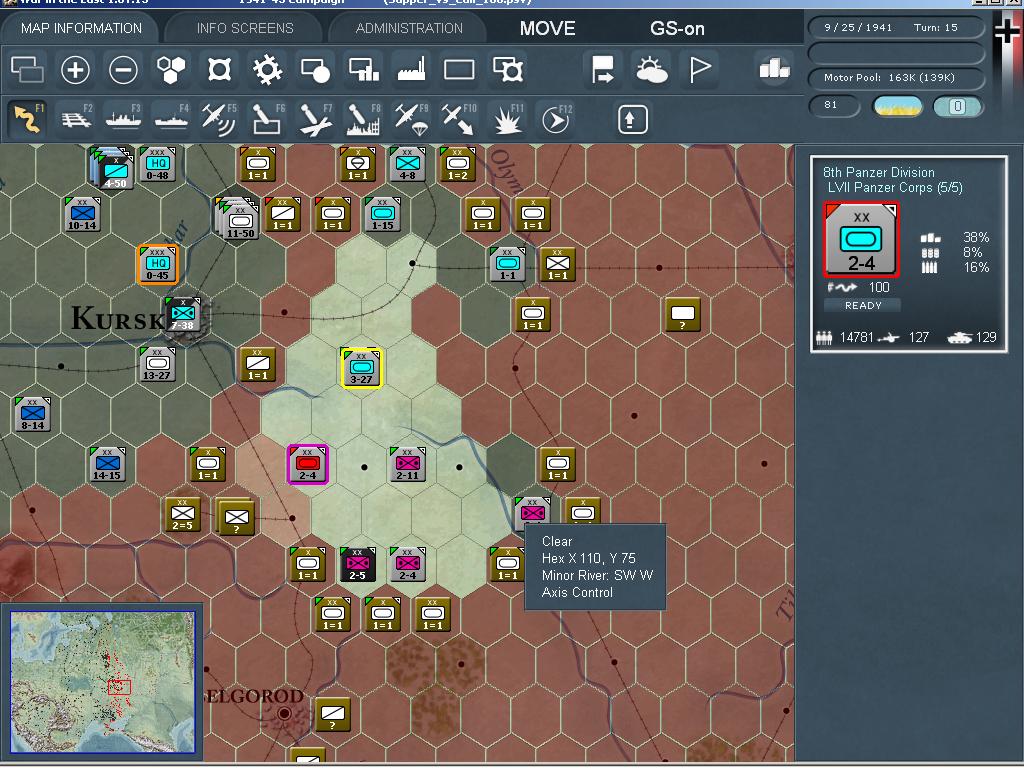This screenshot has height=768, width=1024.
Task: Select the magenta-outlined red 2-4 unit
Action: [308, 464]
